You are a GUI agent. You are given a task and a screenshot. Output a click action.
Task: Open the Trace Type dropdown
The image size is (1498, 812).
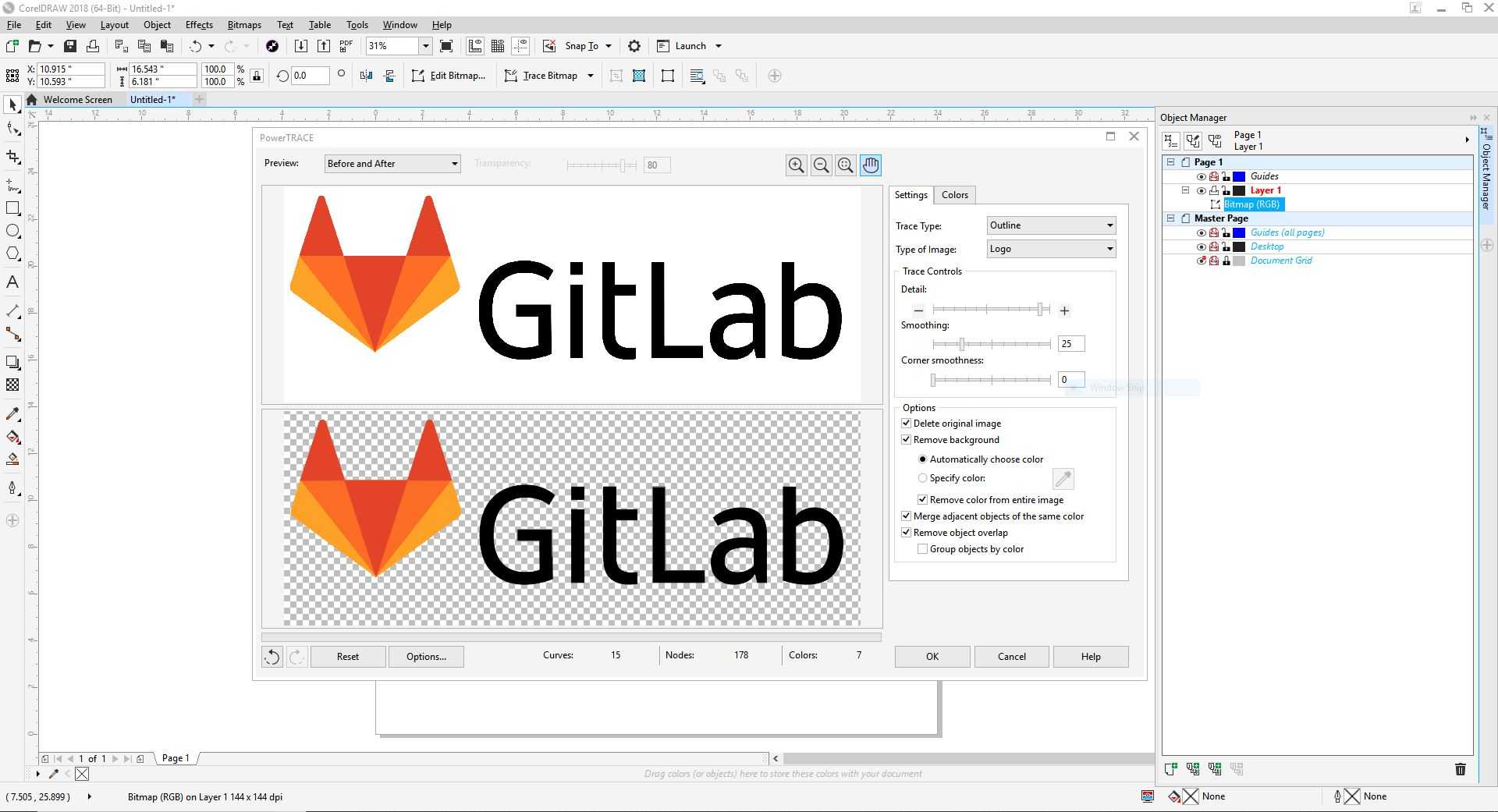(x=1051, y=225)
